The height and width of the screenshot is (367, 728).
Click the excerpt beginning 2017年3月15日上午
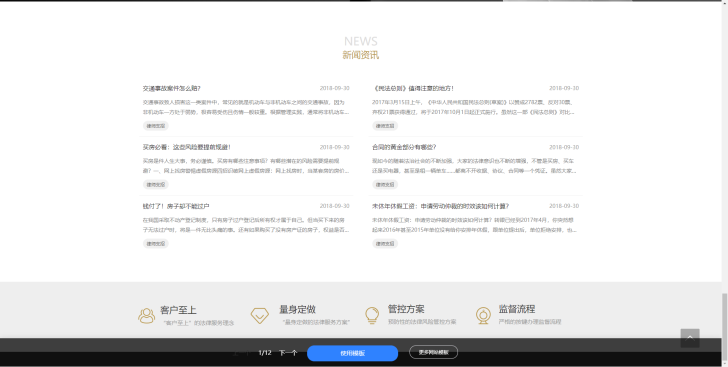coord(474,107)
